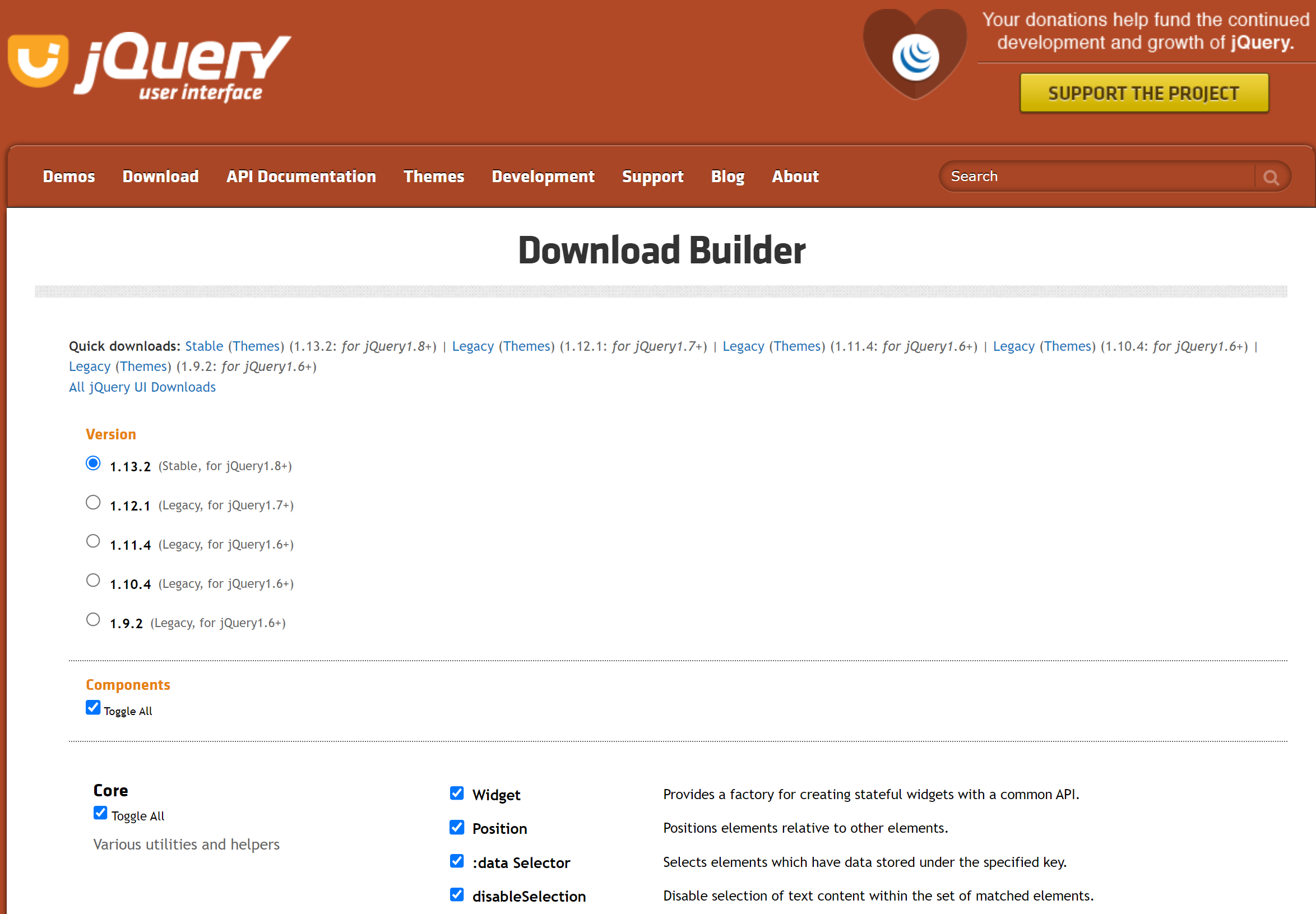Viewport: 1316px width, 914px height.
Task: Select the 1.10.4 version radio button
Action: coord(93,581)
